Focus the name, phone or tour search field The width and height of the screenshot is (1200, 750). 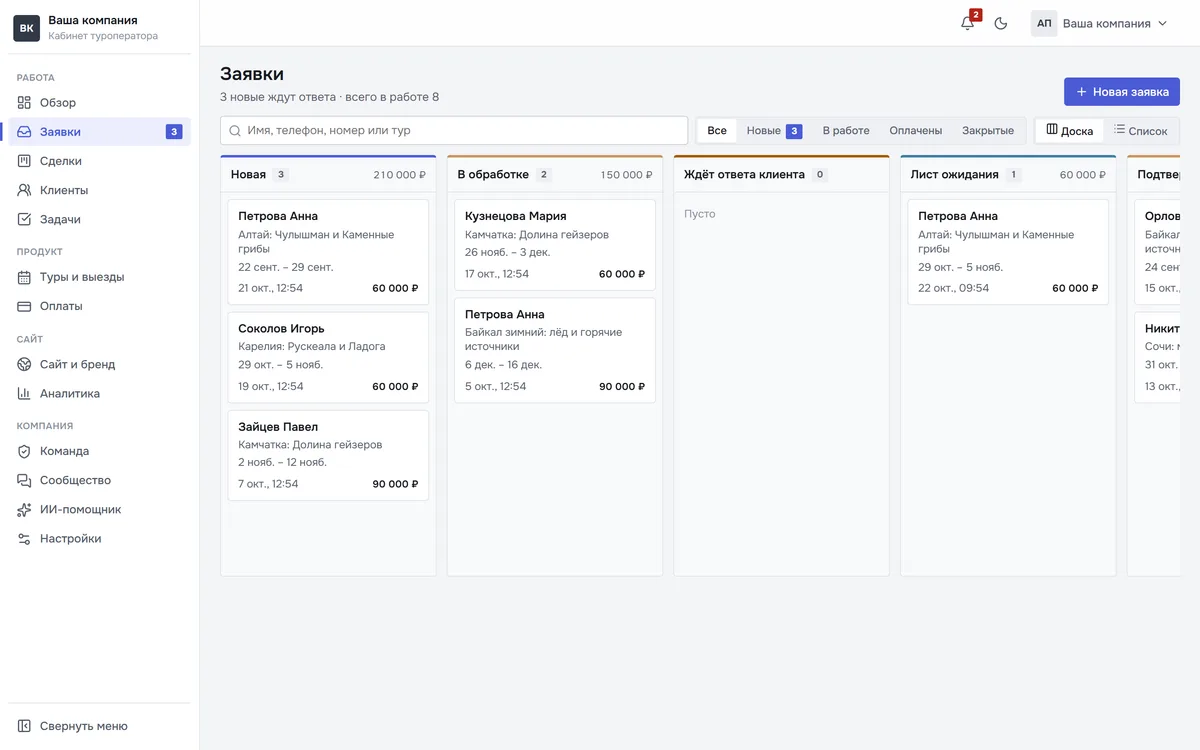[454, 130]
